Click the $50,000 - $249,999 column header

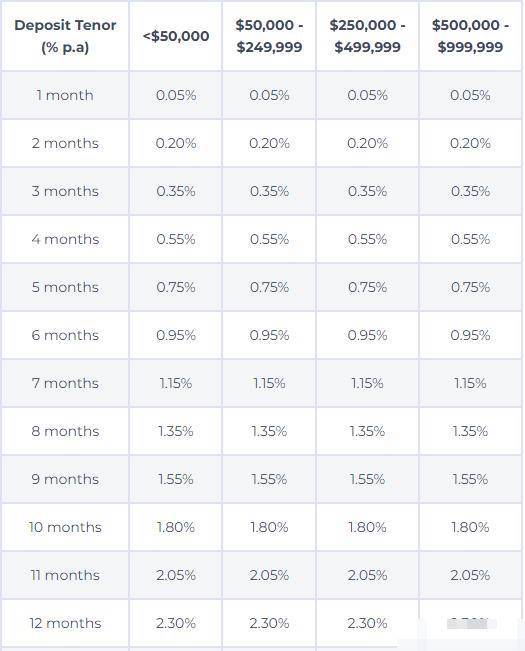click(269, 36)
